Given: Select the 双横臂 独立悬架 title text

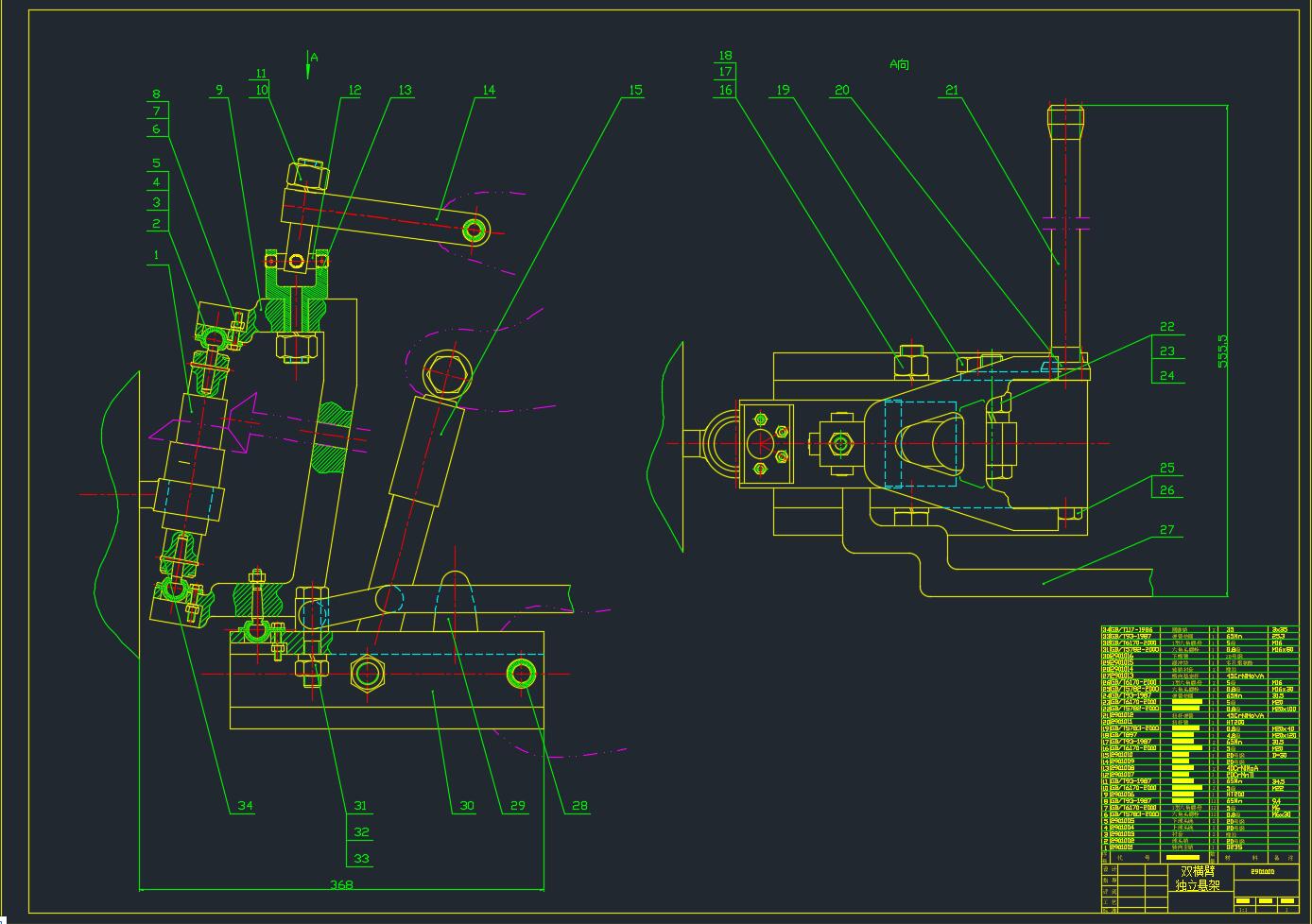Looking at the screenshot, I should (x=1200, y=879).
